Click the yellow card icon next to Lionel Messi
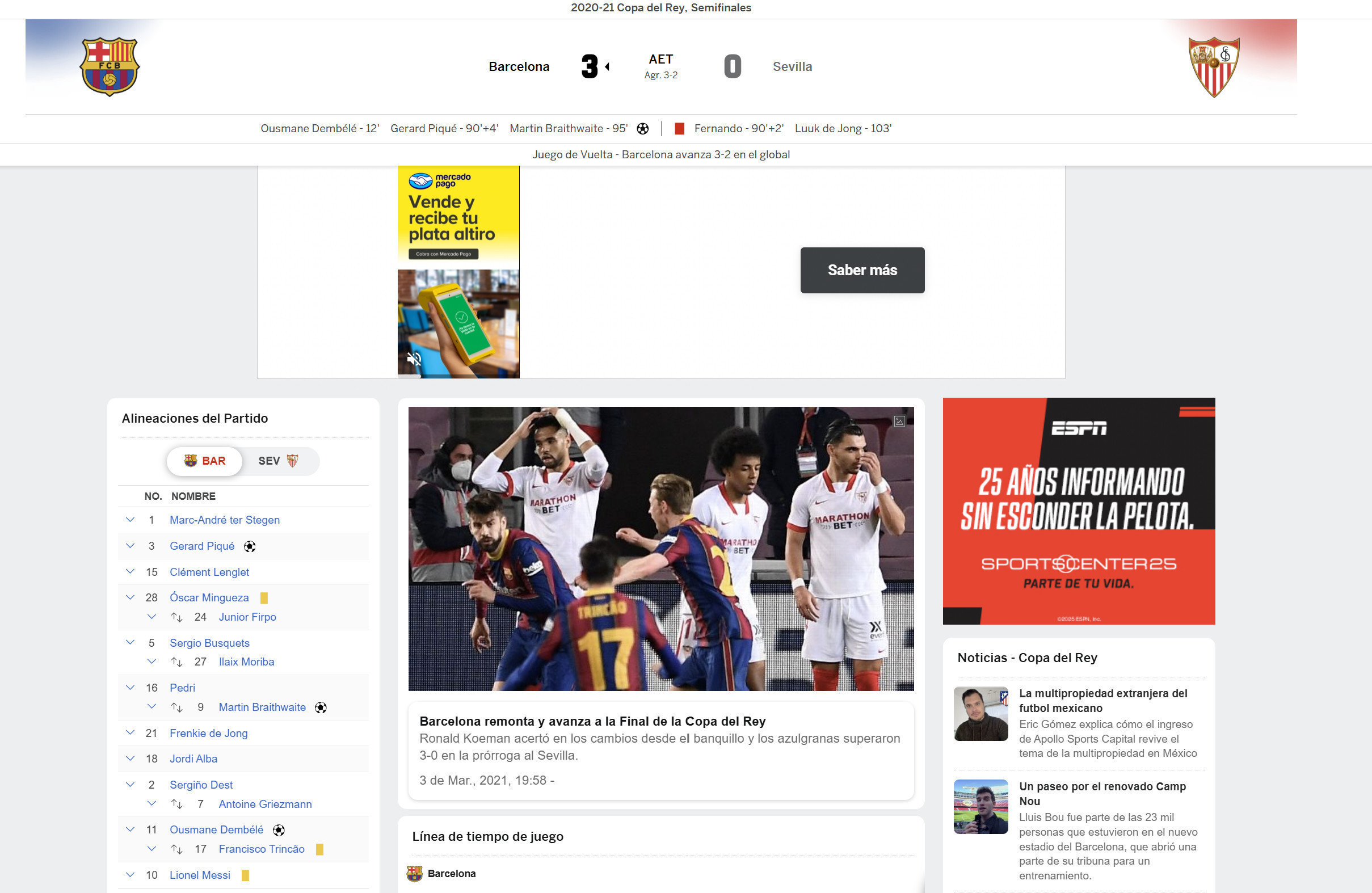 [245, 875]
